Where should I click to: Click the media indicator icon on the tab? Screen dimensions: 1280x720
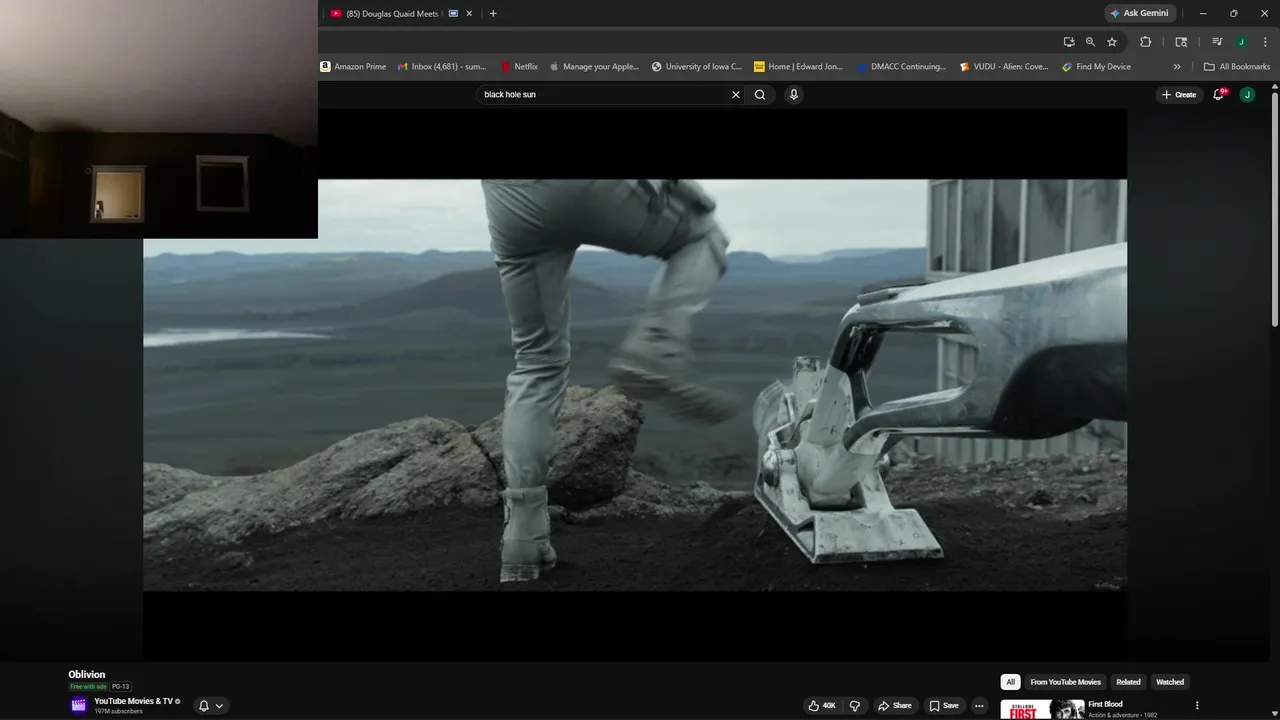(453, 14)
